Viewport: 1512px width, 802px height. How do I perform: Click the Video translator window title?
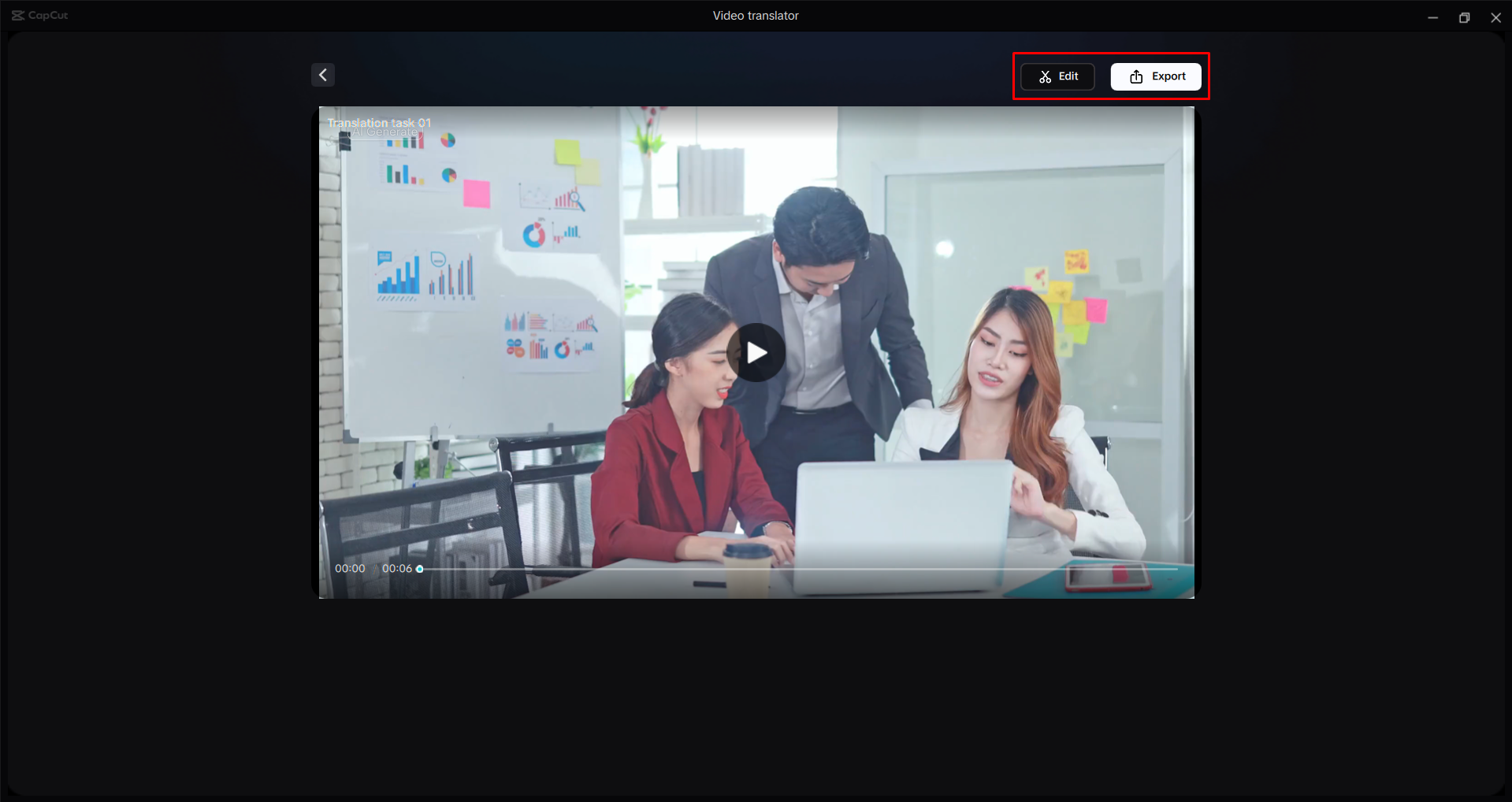(755, 15)
